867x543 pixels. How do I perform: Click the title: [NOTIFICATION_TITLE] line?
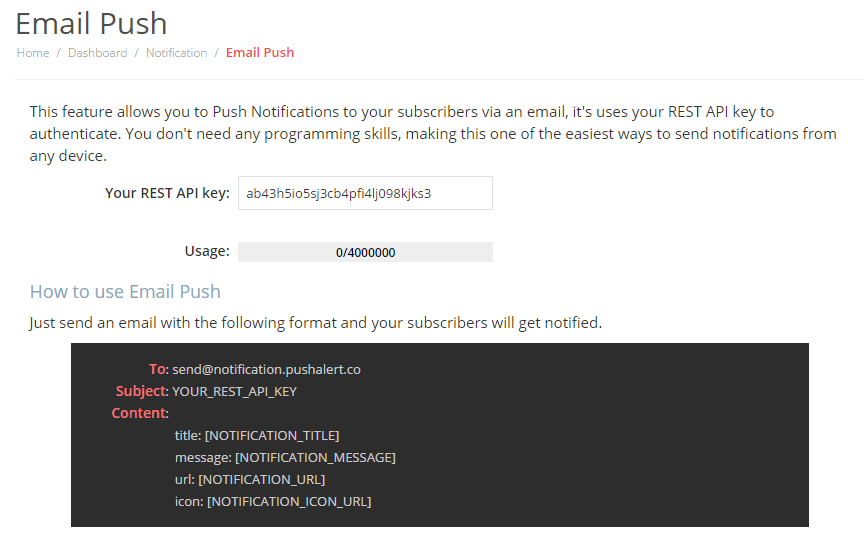pyautogui.click(x=257, y=436)
